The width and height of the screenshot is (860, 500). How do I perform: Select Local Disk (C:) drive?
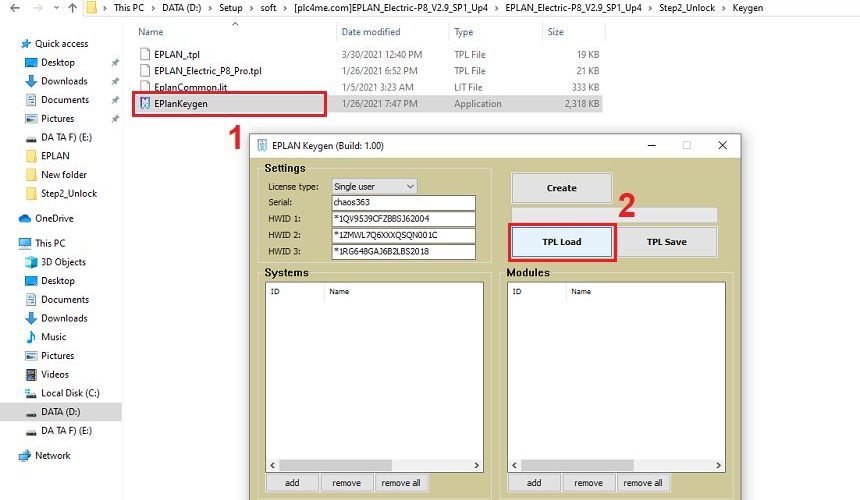pos(69,393)
